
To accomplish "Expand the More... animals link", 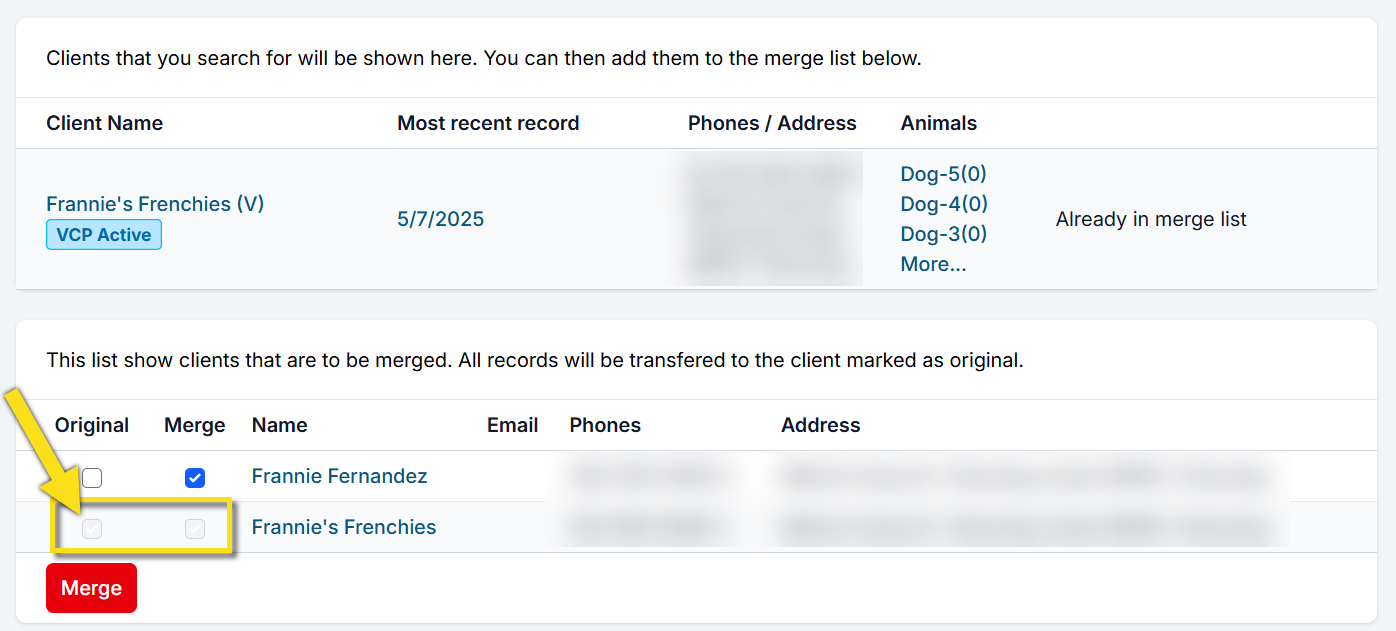I will point(933,264).
